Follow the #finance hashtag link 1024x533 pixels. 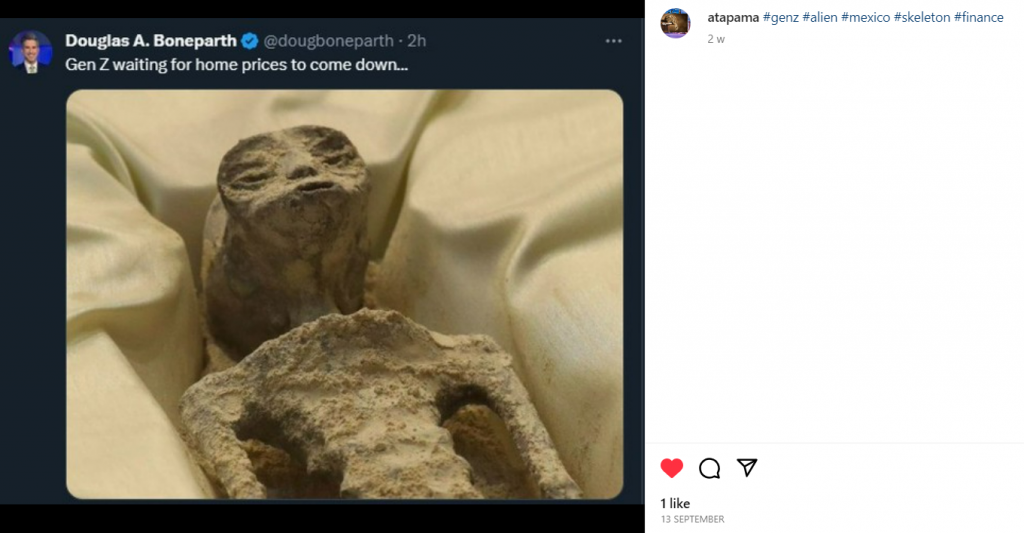point(979,18)
